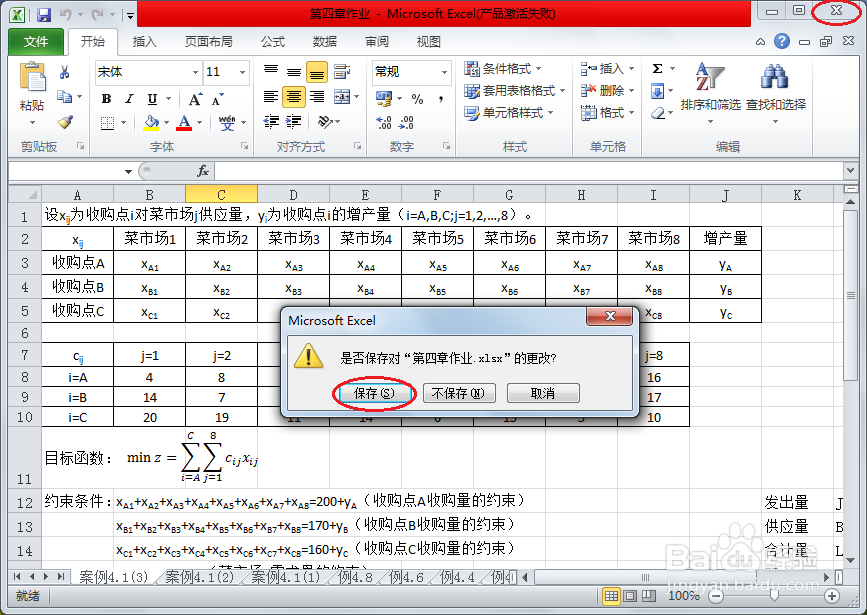Switch to the 页面布局 tab
Screen dimensions: 867x615
click(x=208, y=41)
